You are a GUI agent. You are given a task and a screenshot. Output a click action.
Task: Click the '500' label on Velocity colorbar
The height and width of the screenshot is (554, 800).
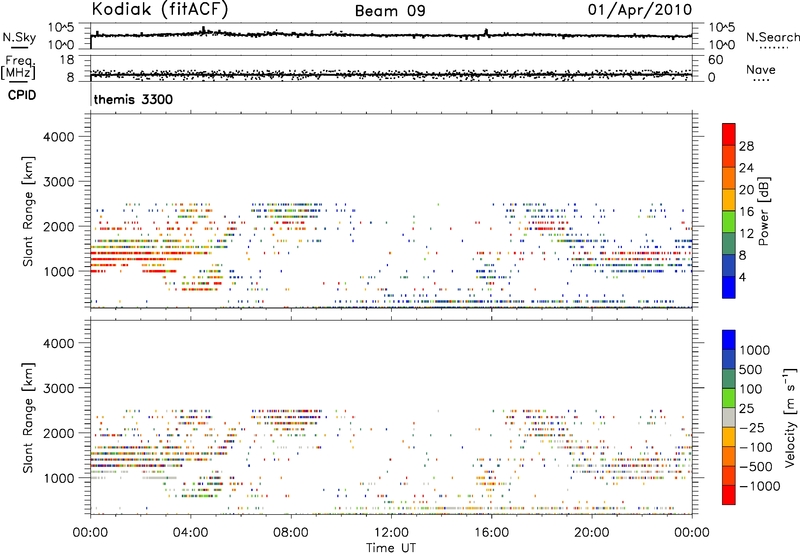coord(751,369)
